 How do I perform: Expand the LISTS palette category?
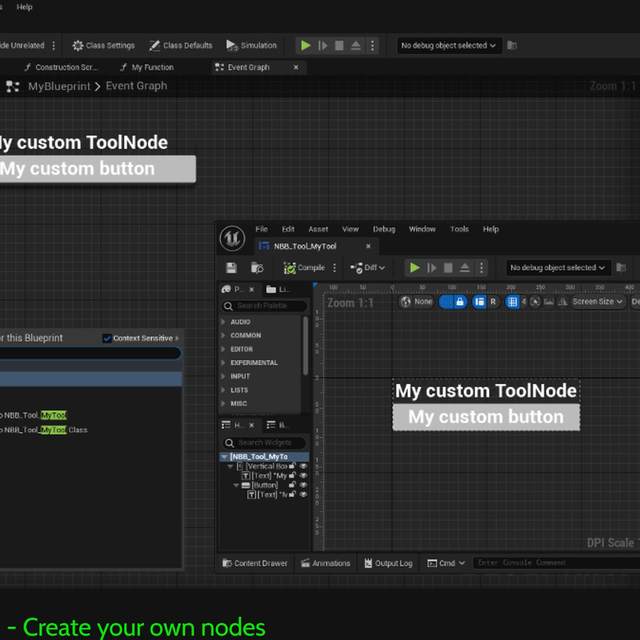tap(223, 390)
